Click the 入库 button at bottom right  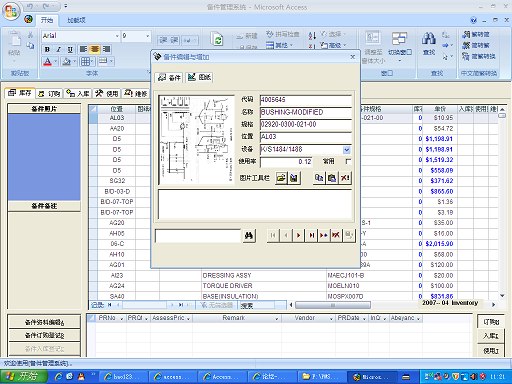(x=491, y=336)
